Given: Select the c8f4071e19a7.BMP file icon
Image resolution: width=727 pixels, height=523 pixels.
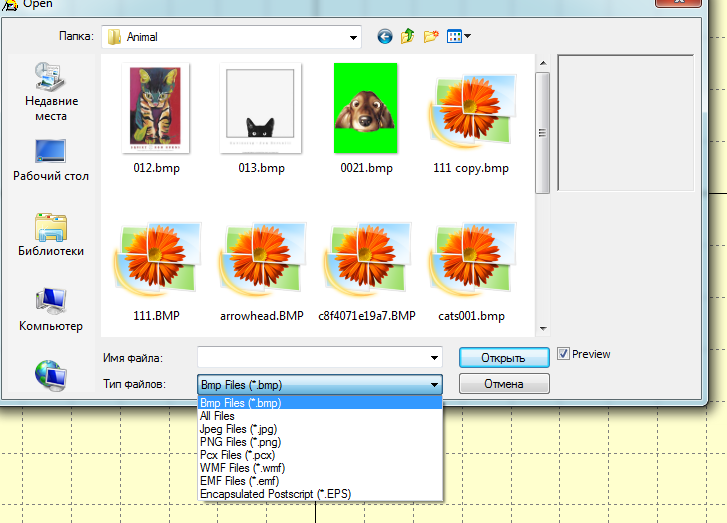Looking at the screenshot, I should tap(367, 260).
